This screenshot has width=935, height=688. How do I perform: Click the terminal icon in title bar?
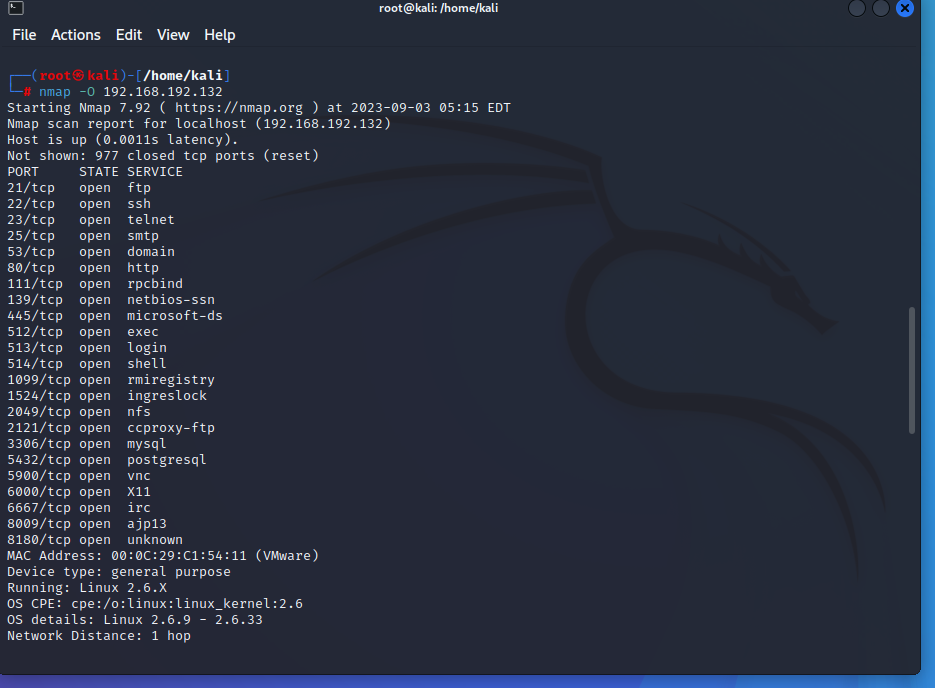click(x=16, y=8)
